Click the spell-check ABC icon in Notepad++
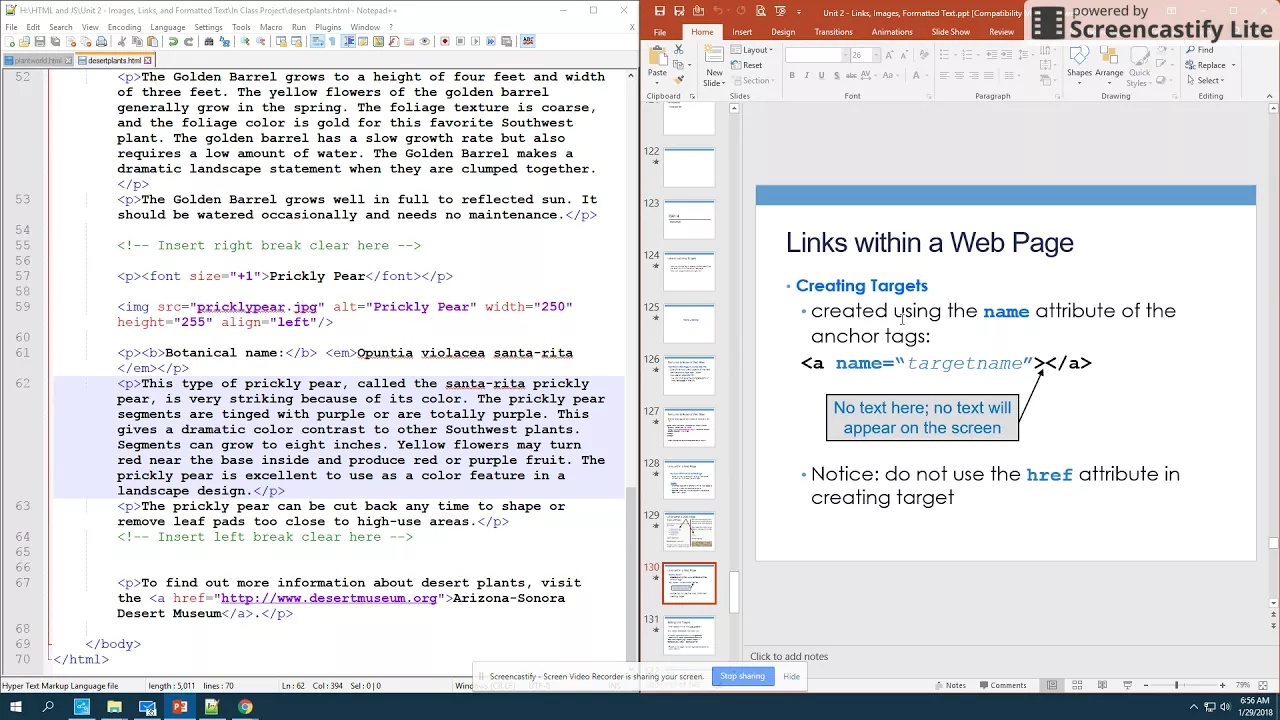 click(528, 42)
